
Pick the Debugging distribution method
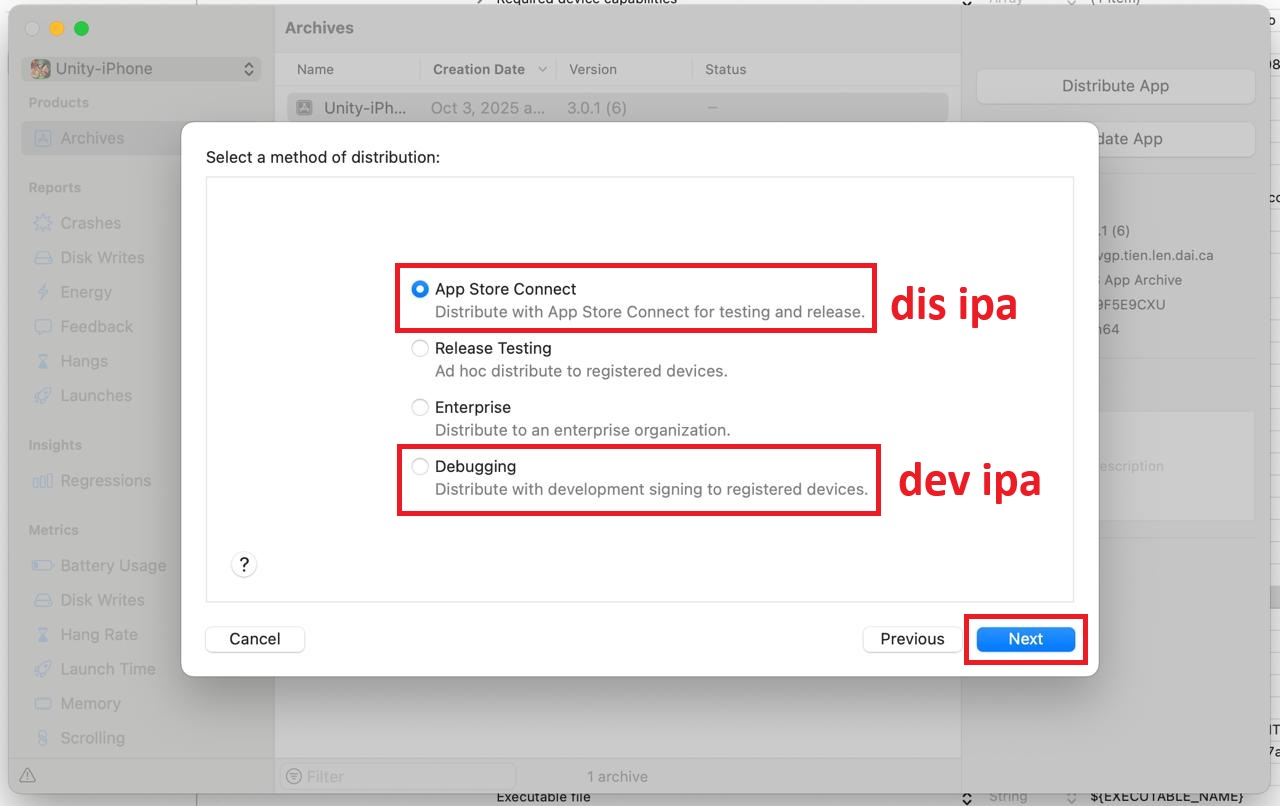420,467
